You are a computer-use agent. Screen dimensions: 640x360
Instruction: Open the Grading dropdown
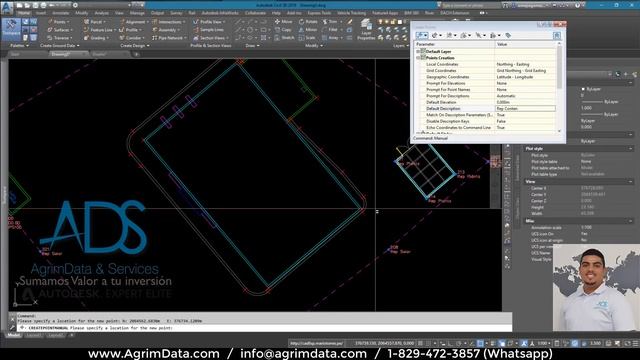(x=96, y=38)
